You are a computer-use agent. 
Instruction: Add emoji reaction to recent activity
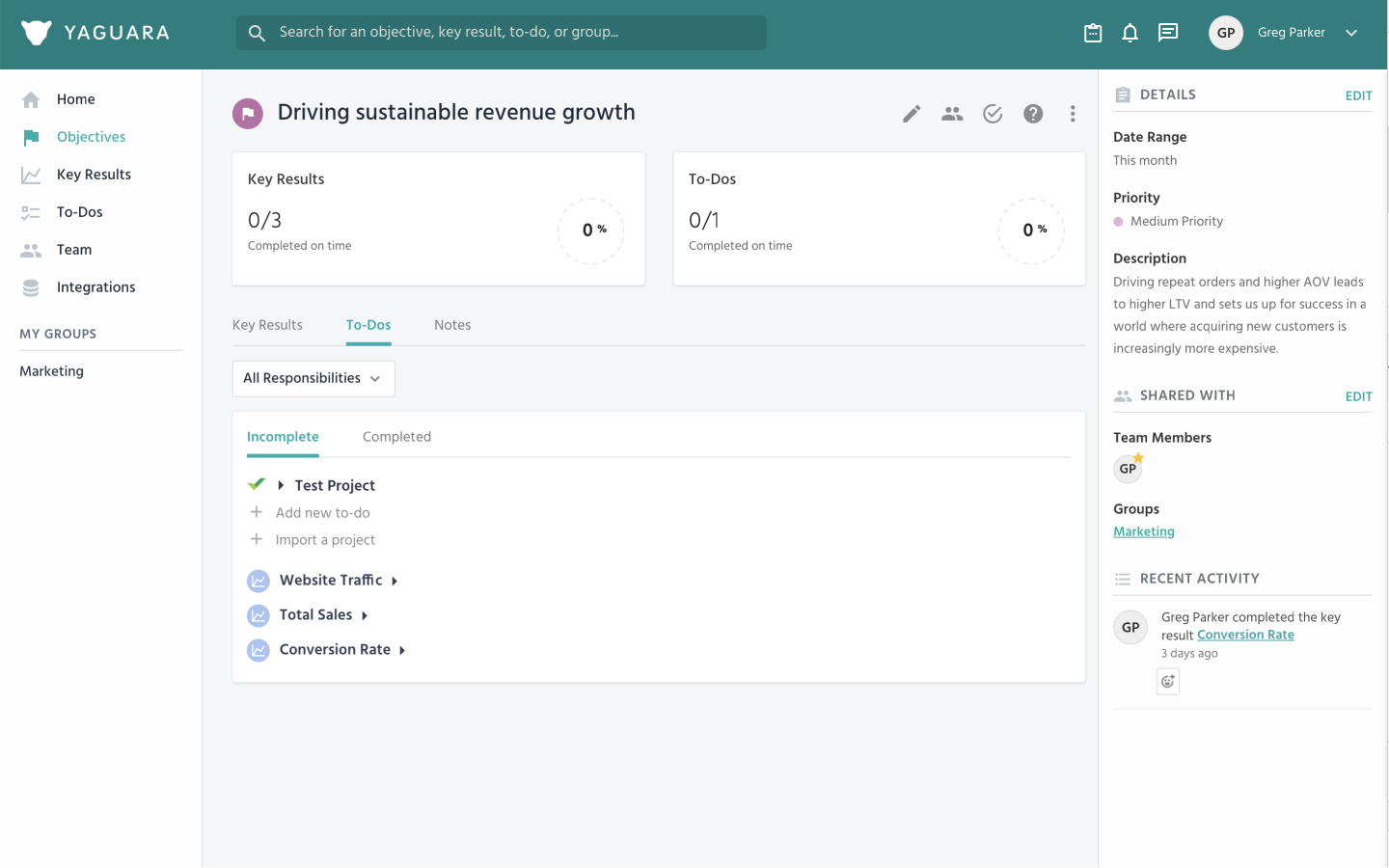(1168, 682)
